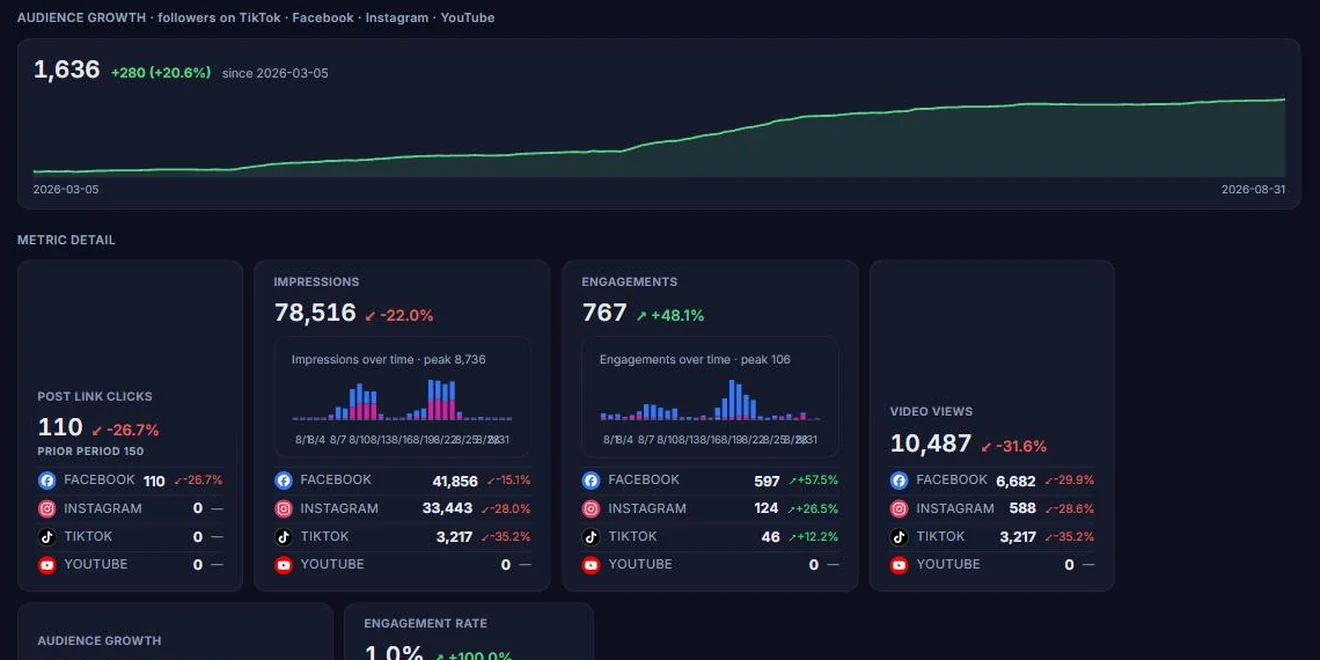The width and height of the screenshot is (1320, 660).
Task: Click Facebook engagements value 597
Action: tap(767, 481)
